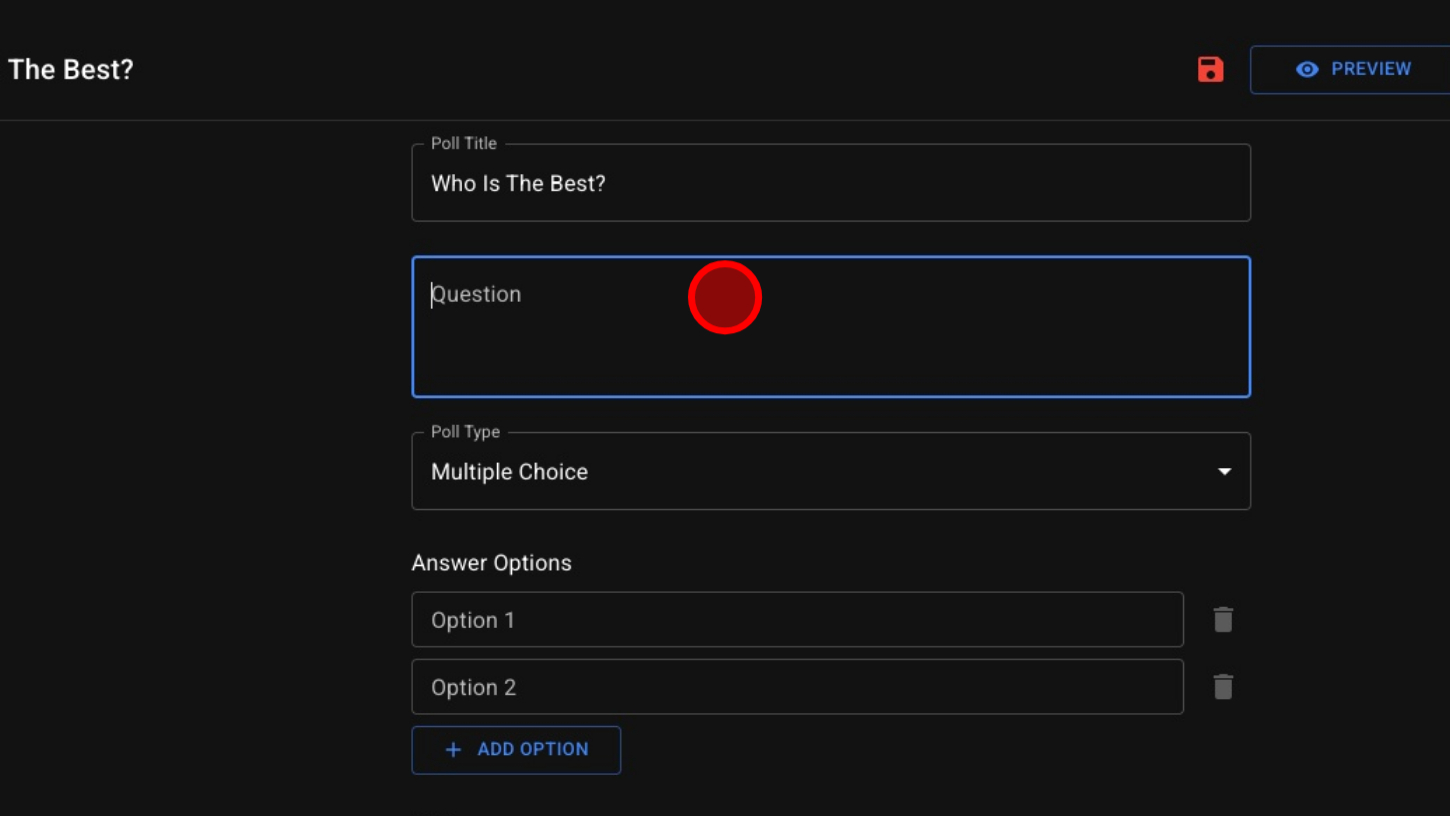Click the Answer Options heading
This screenshot has height=816, width=1450.
click(491, 563)
